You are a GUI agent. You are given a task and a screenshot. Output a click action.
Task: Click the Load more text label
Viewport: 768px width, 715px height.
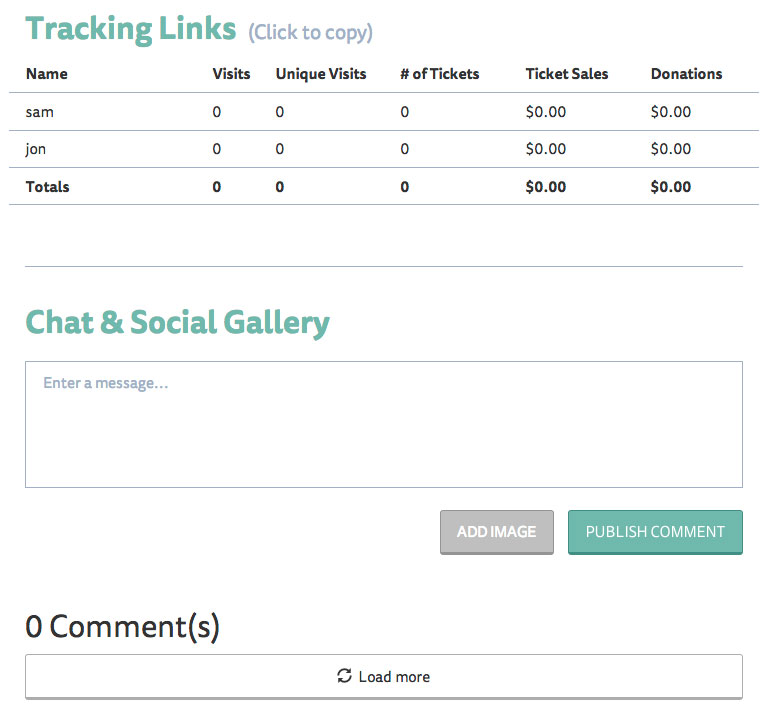[394, 677]
